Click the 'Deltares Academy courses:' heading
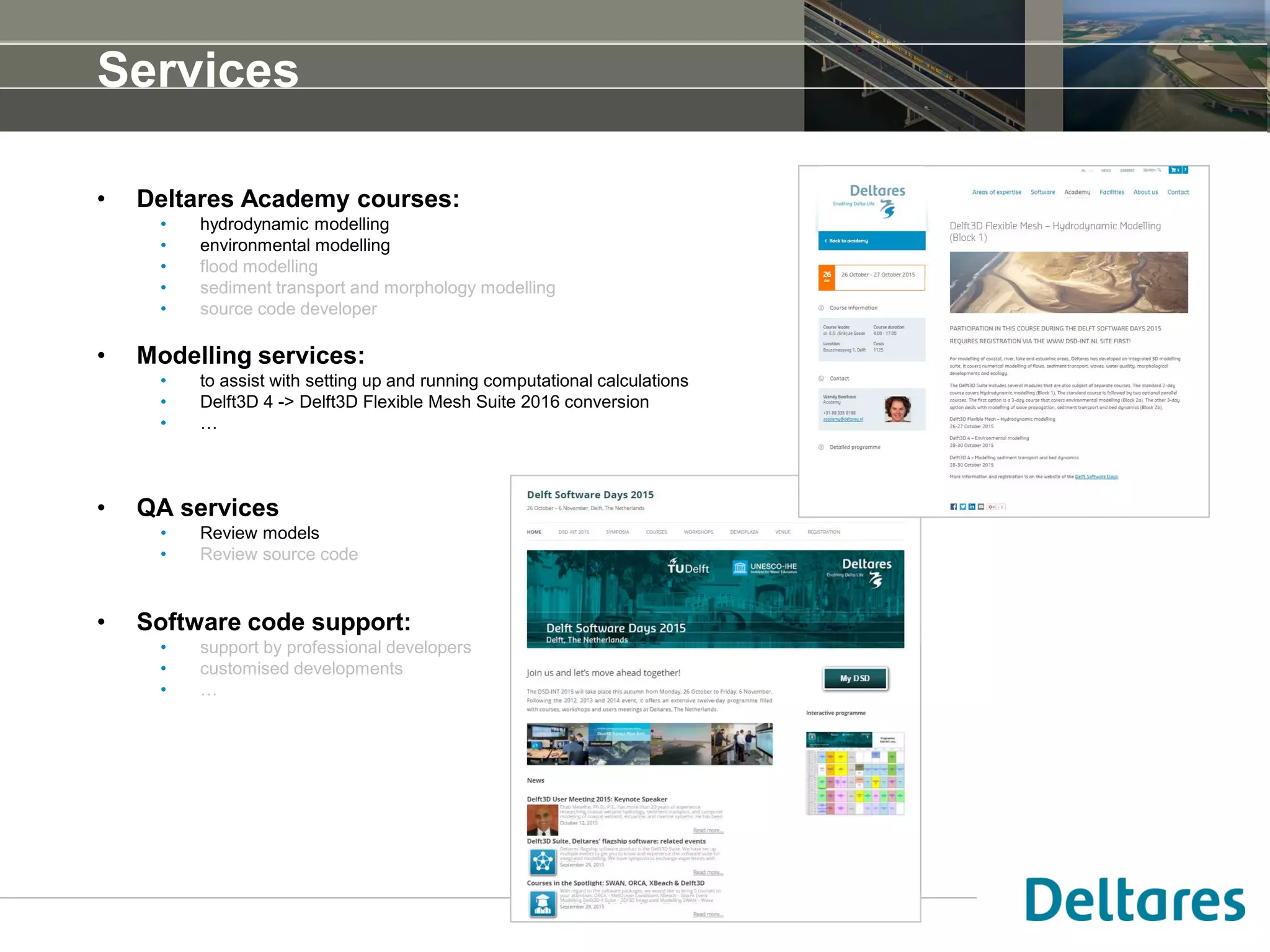Image resolution: width=1270 pixels, height=952 pixels. (x=298, y=199)
